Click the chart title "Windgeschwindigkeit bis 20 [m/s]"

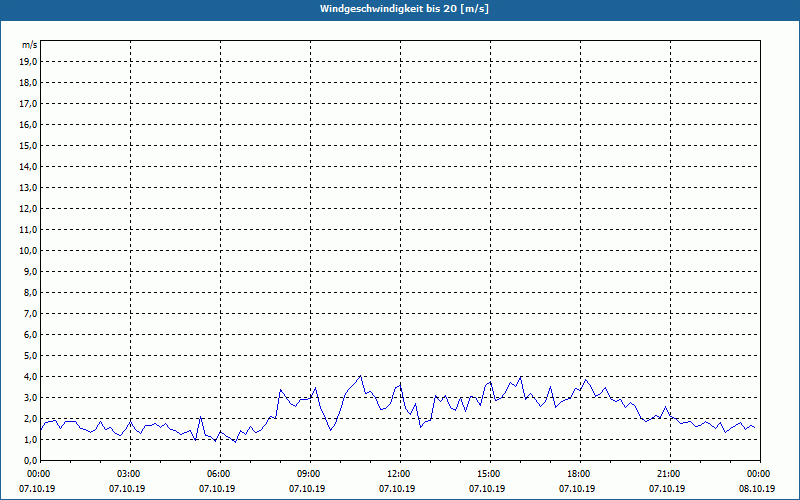404,9
